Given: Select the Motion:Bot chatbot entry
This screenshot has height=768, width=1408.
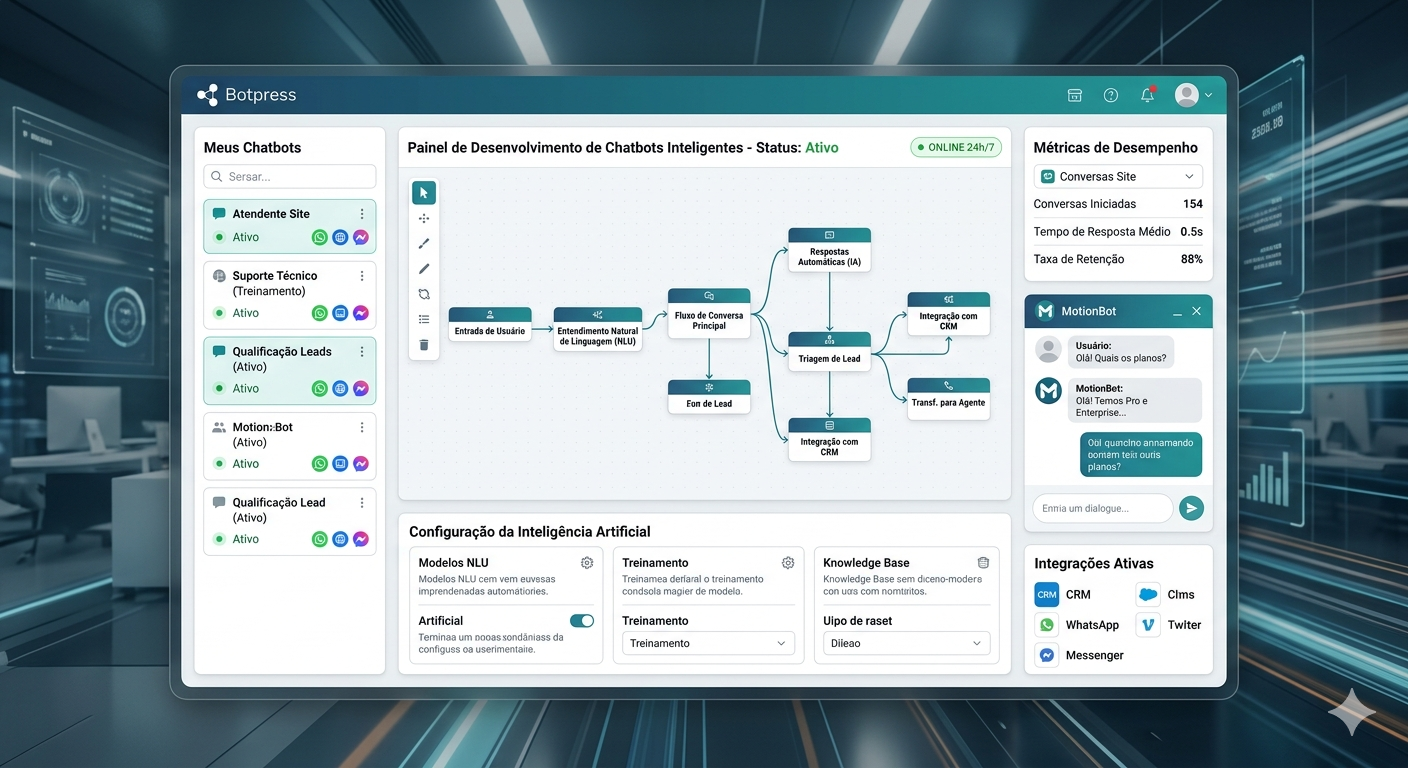Looking at the screenshot, I should 290,446.
